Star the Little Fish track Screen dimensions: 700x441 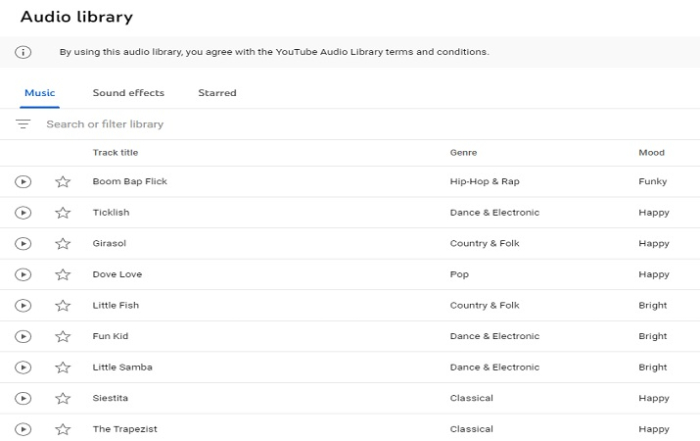63,306
